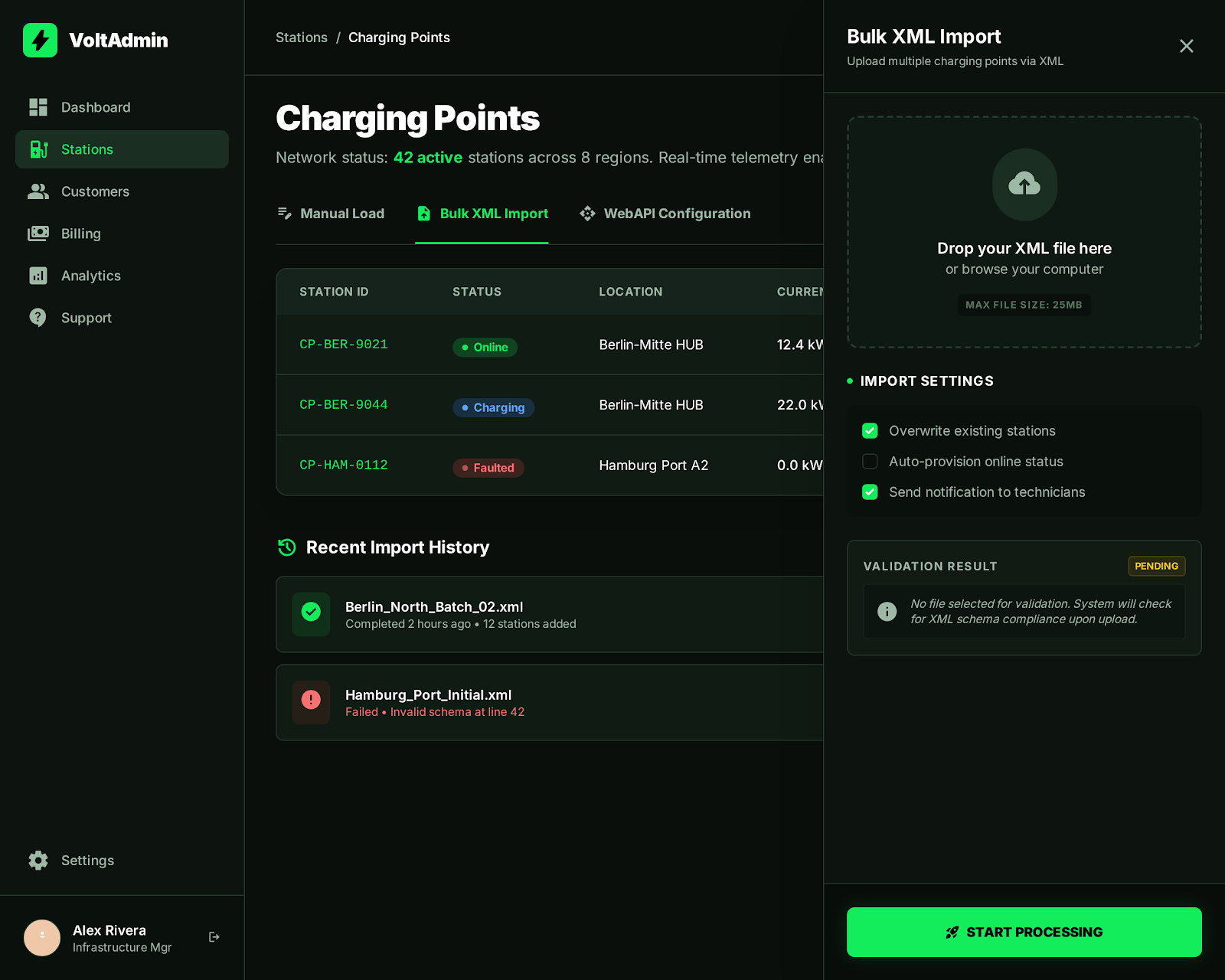The width and height of the screenshot is (1225, 980).
Task: Open Analytics via the bar chart icon
Action: tap(38, 276)
